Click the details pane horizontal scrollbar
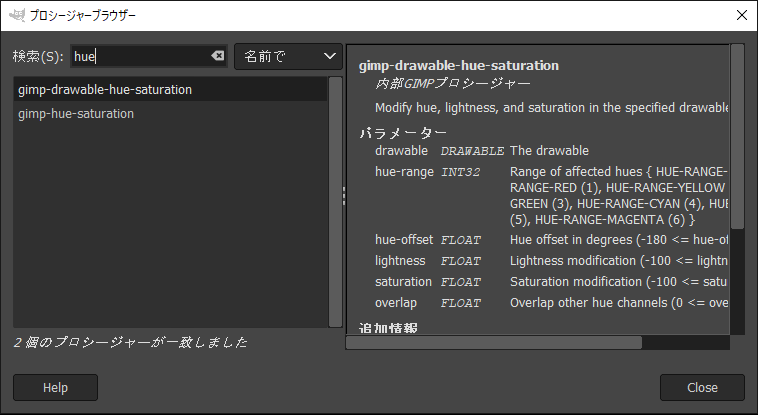 click(494, 342)
